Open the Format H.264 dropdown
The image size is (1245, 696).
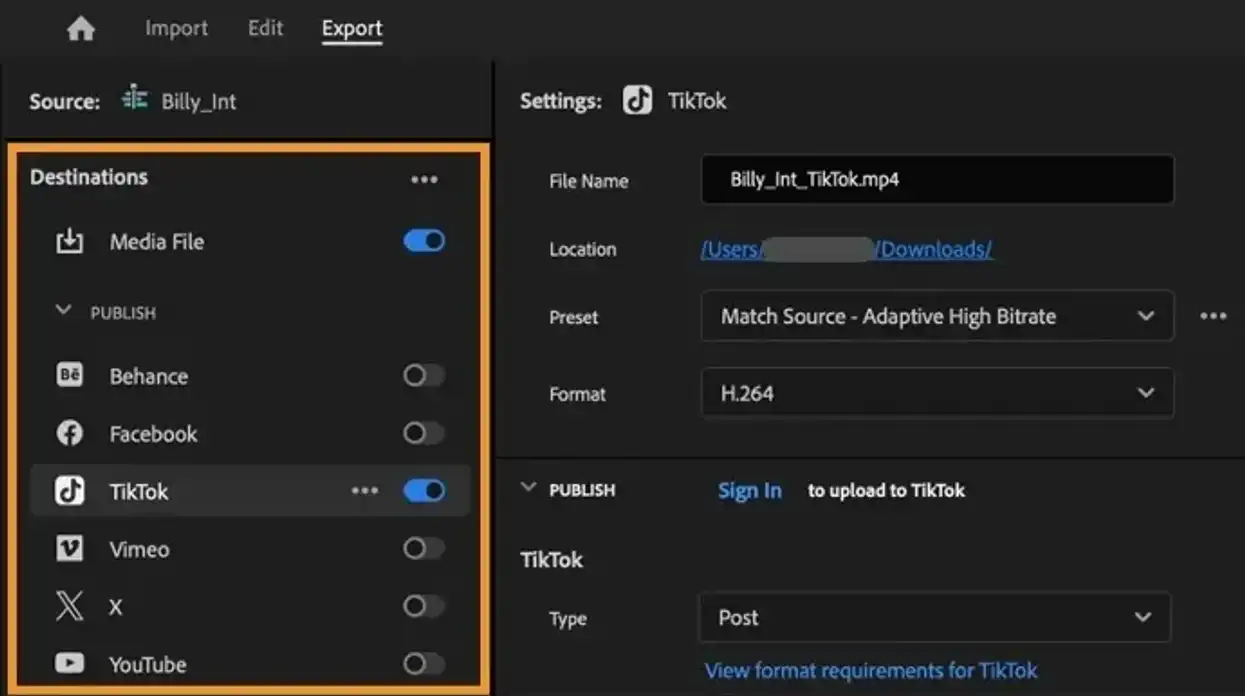pyautogui.click(x=937, y=393)
